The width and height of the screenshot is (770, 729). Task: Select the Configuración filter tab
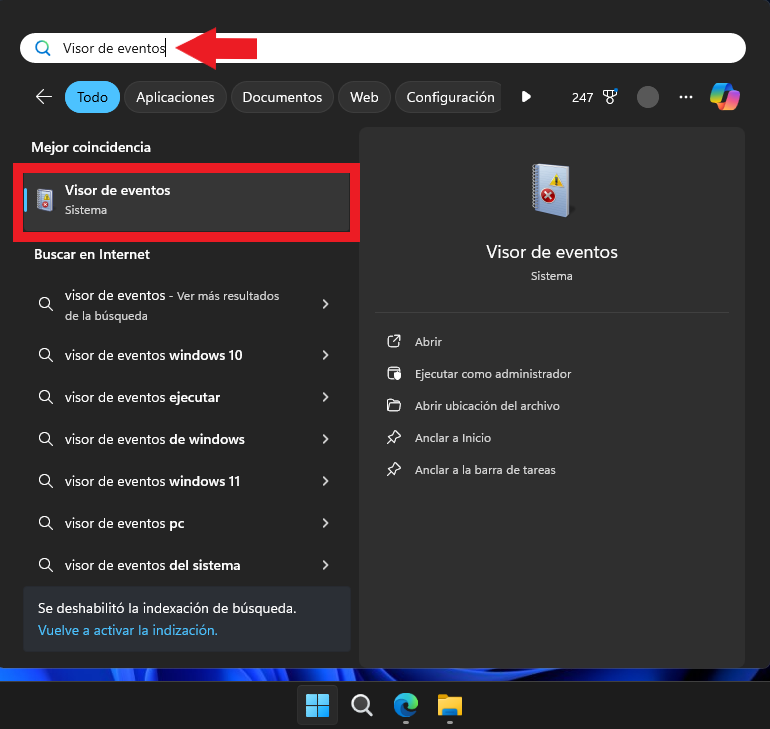pos(450,97)
